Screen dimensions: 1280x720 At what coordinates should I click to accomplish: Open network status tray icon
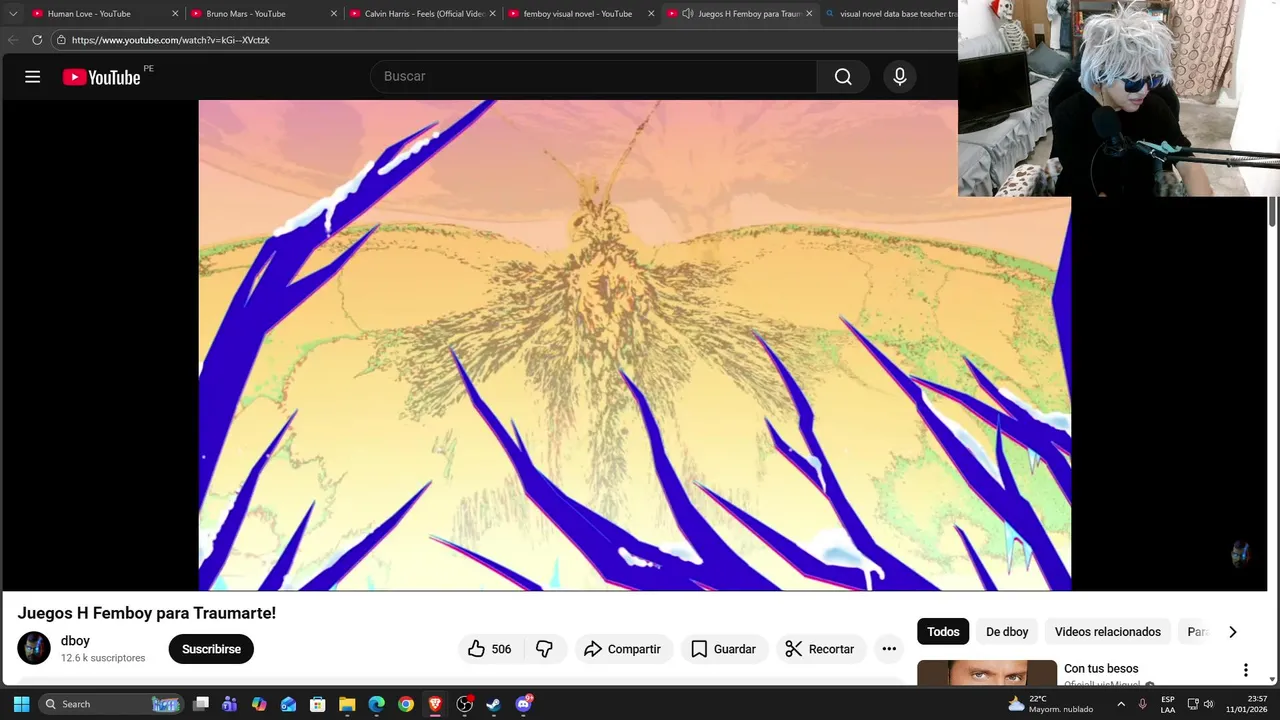1193,704
